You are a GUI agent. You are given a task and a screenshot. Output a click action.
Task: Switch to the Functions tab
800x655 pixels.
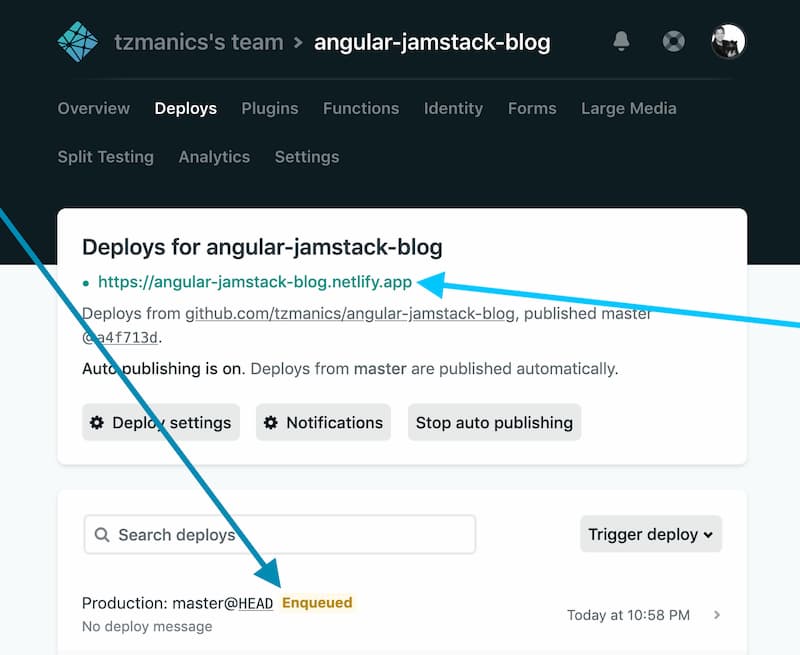coord(361,108)
